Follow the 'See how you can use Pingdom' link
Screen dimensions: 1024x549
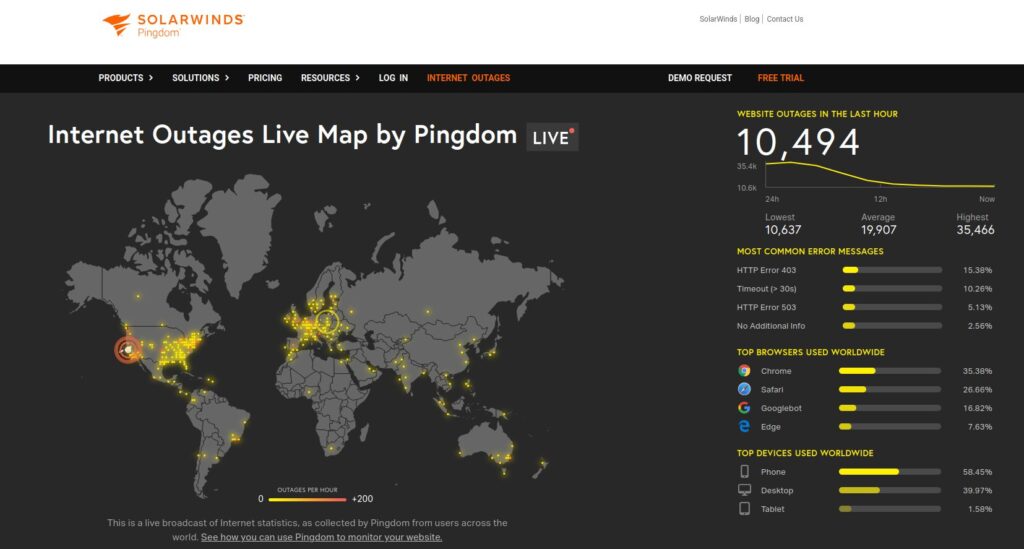tap(321, 537)
